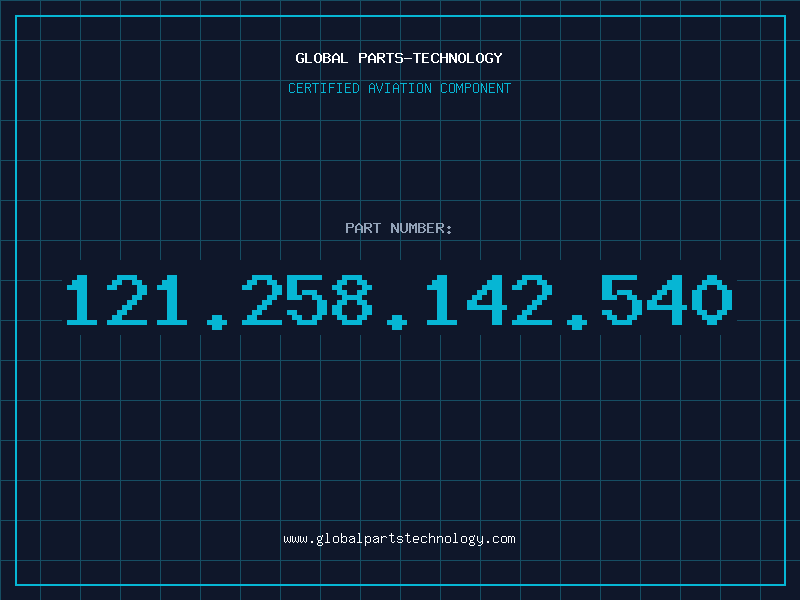Open the www.globalpartstechnology.com link
Image resolution: width=800 pixels, height=600 pixels.
399,539
